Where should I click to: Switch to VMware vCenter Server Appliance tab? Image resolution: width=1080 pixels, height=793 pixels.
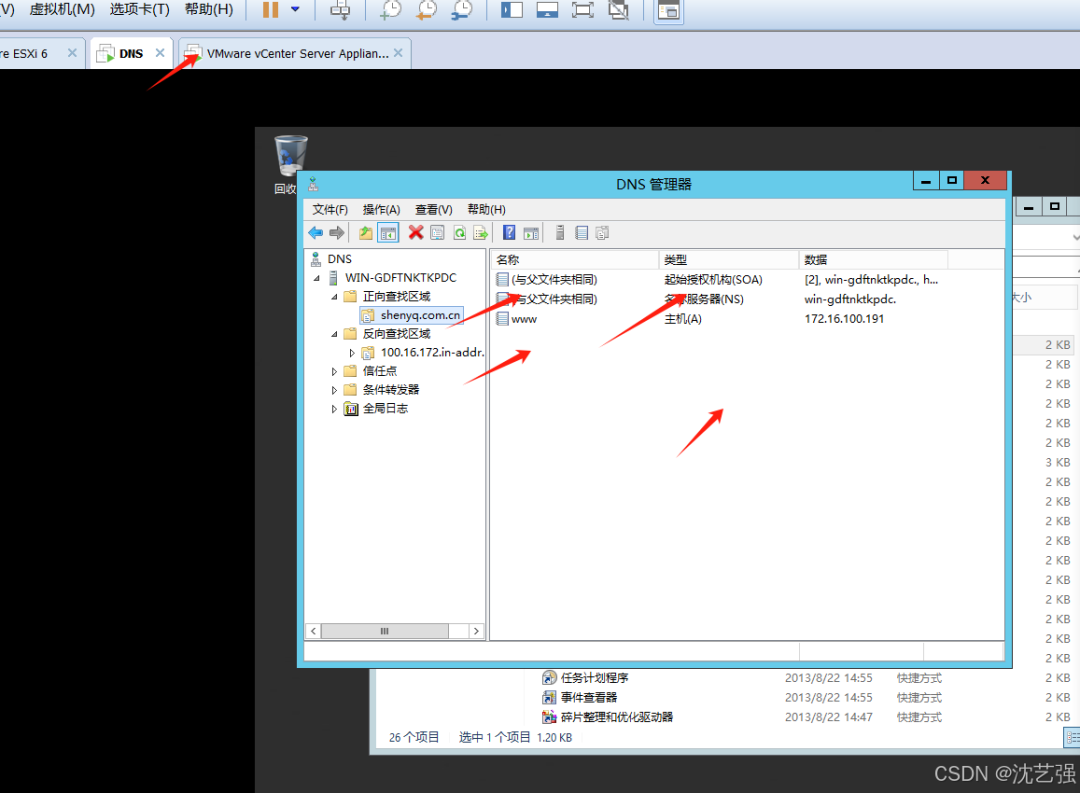[x=295, y=54]
